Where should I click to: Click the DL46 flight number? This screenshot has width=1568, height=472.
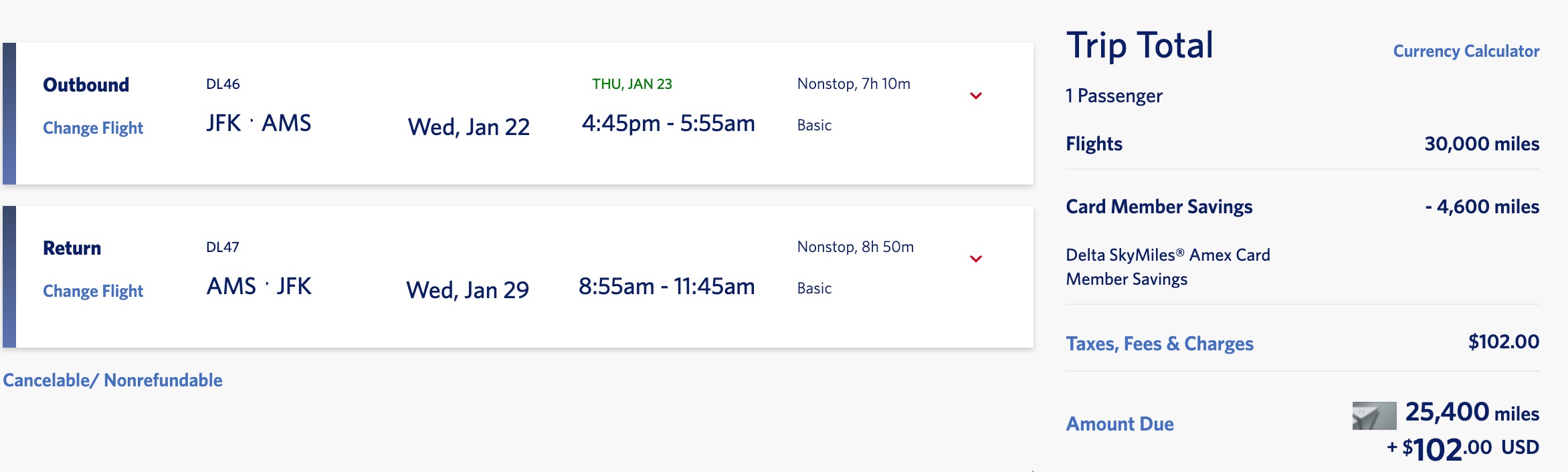(x=223, y=84)
